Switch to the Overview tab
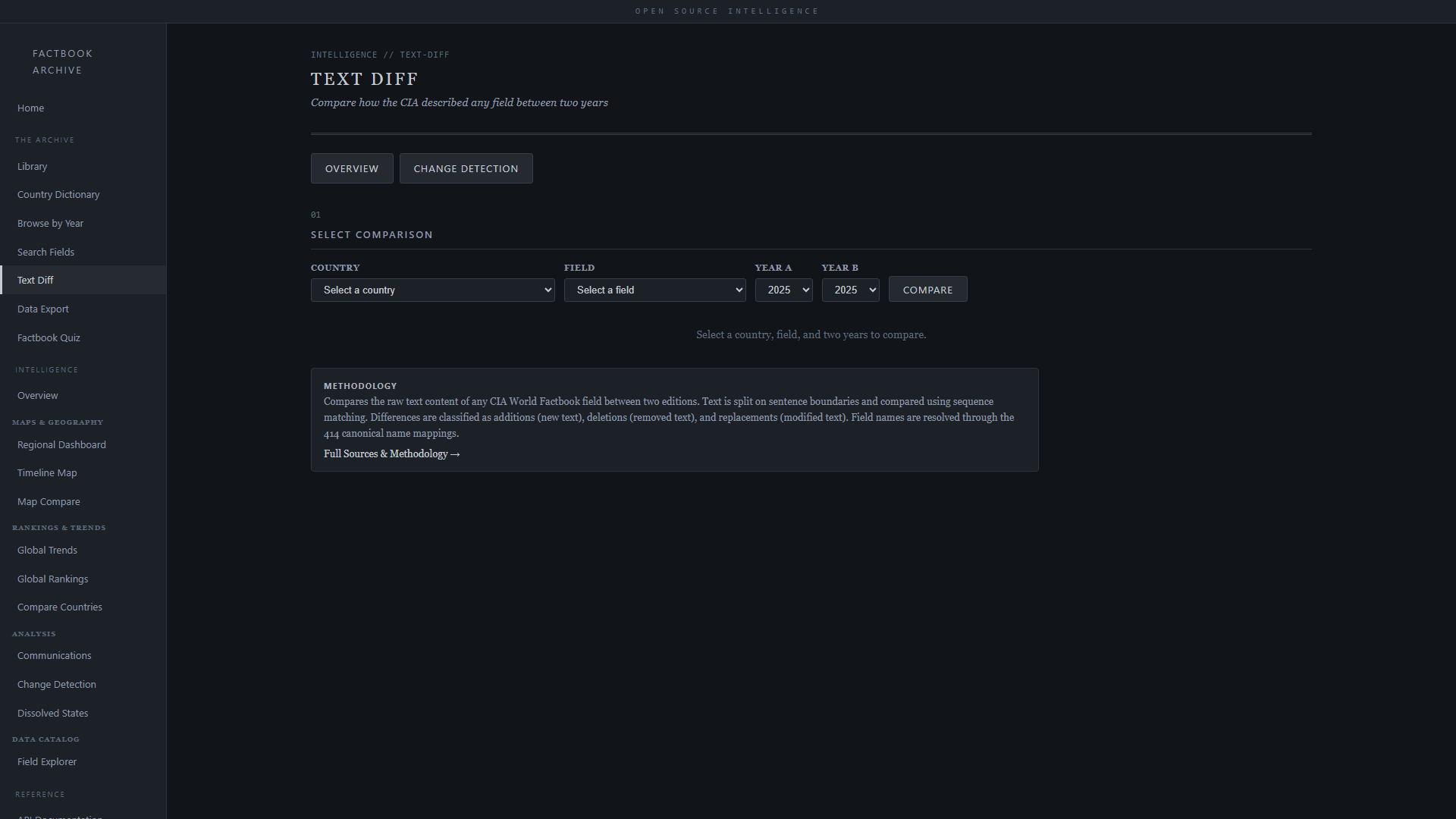This screenshot has height=819, width=1456. point(352,168)
